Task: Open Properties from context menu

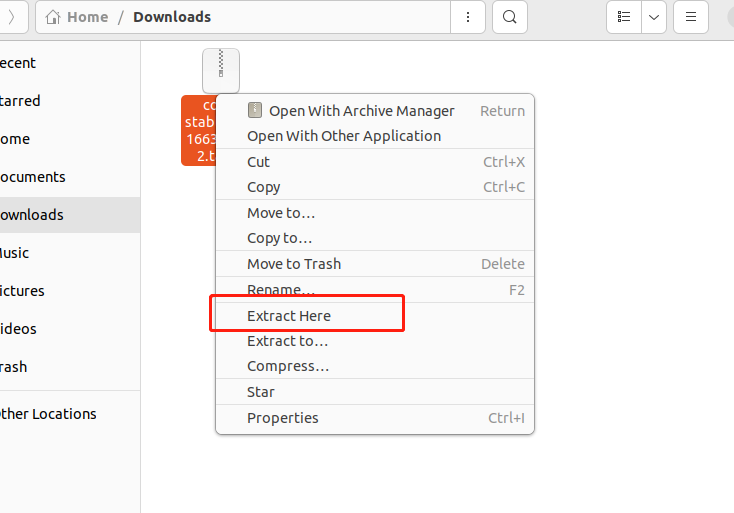Action: [x=283, y=418]
